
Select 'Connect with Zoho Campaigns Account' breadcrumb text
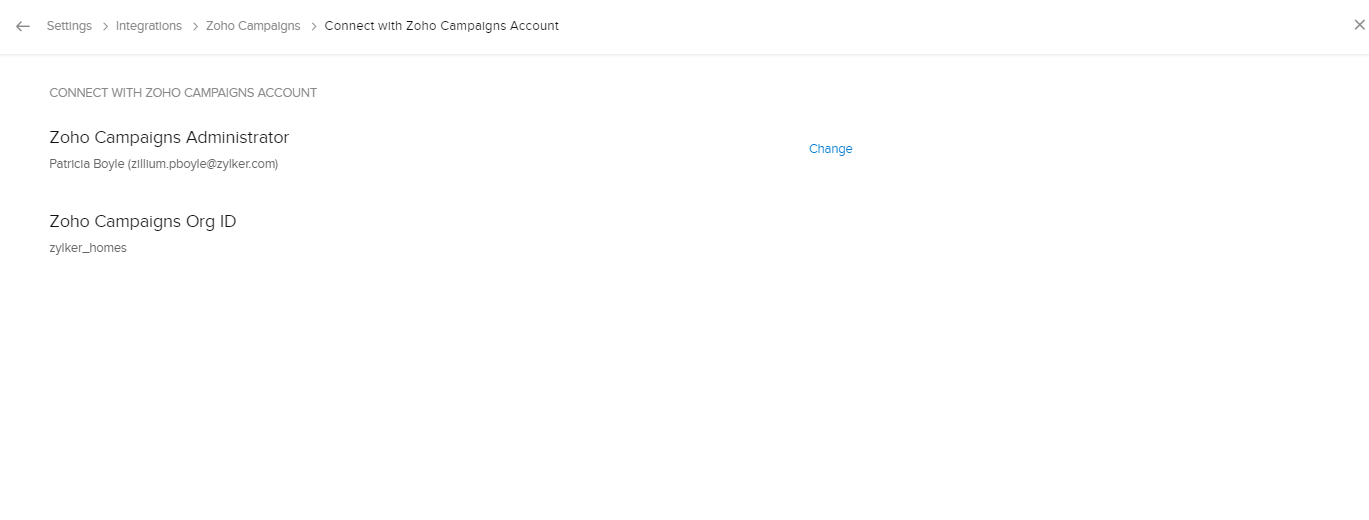[x=442, y=26]
